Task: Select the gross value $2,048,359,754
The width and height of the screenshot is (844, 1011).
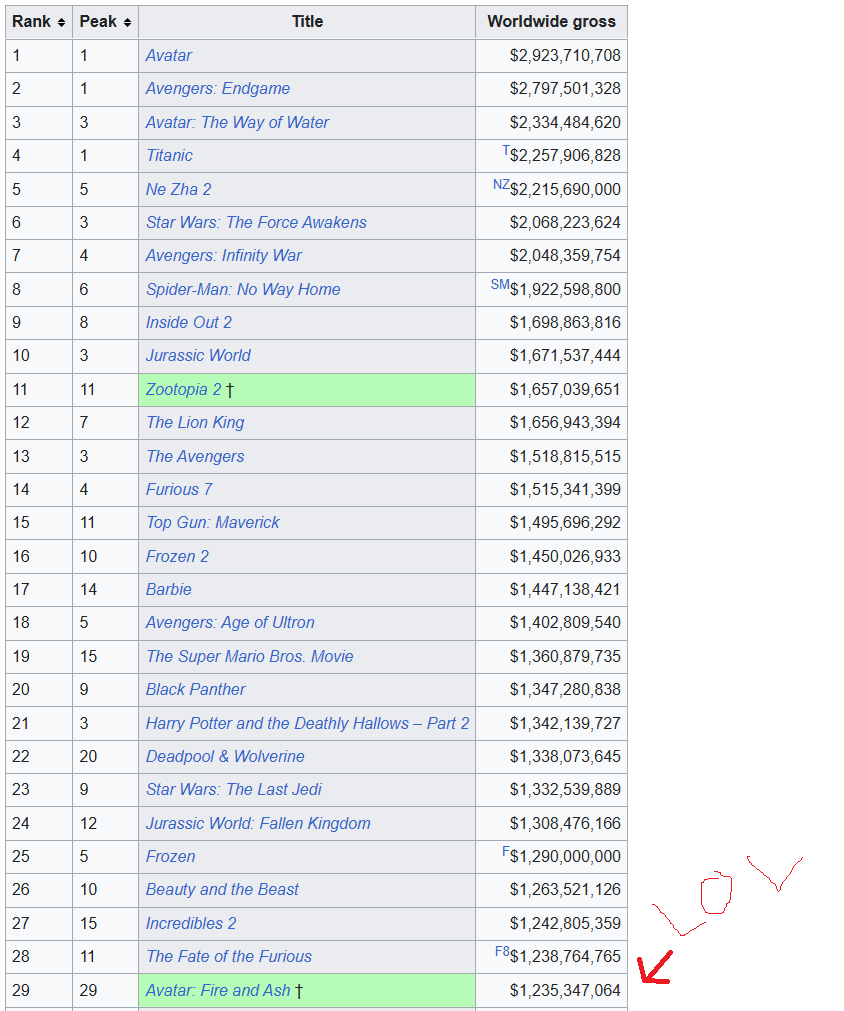Action: (x=565, y=255)
